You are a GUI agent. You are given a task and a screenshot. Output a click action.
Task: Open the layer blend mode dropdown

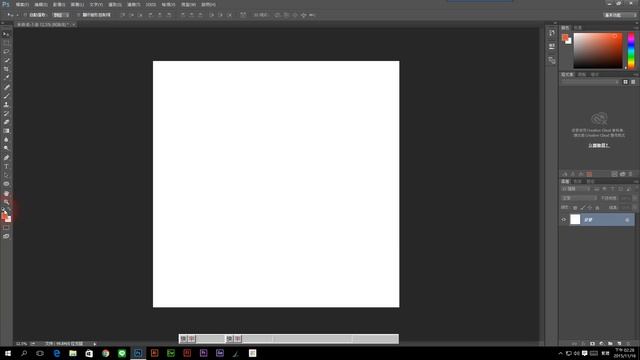coord(579,198)
